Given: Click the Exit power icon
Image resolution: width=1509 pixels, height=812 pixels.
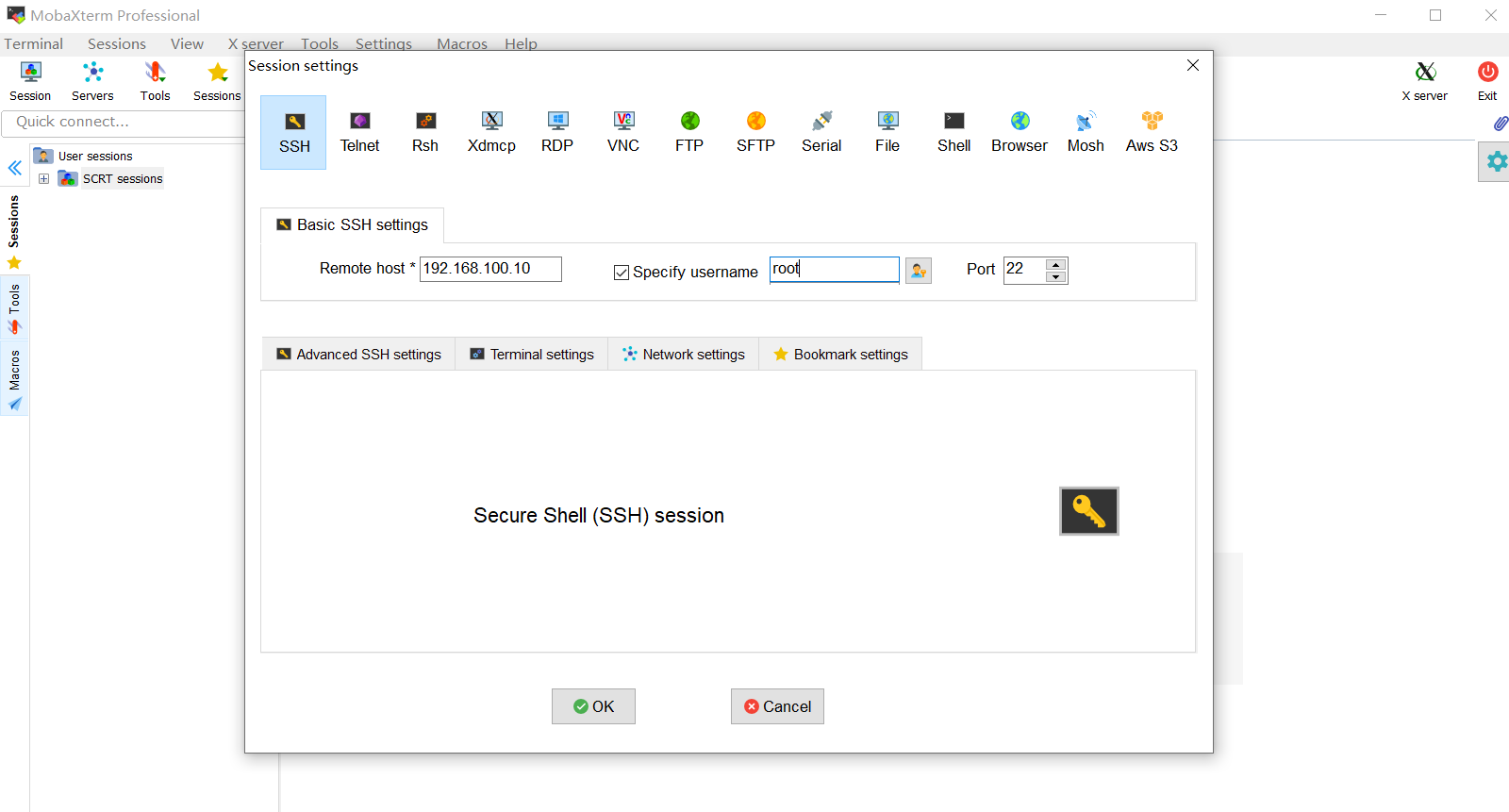Looking at the screenshot, I should tap(1487, 82).
